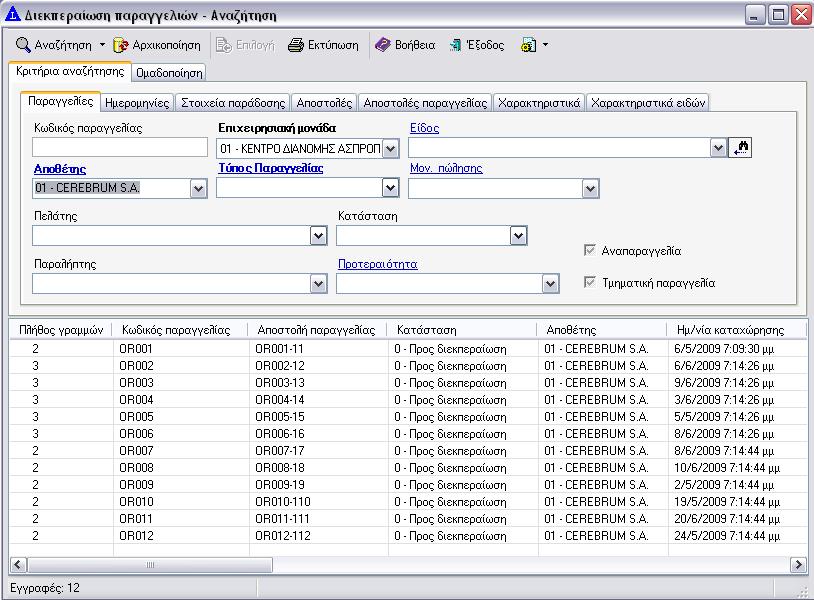Toggle Αναπαραγγελία checkbox

click(x=590, y=250)
